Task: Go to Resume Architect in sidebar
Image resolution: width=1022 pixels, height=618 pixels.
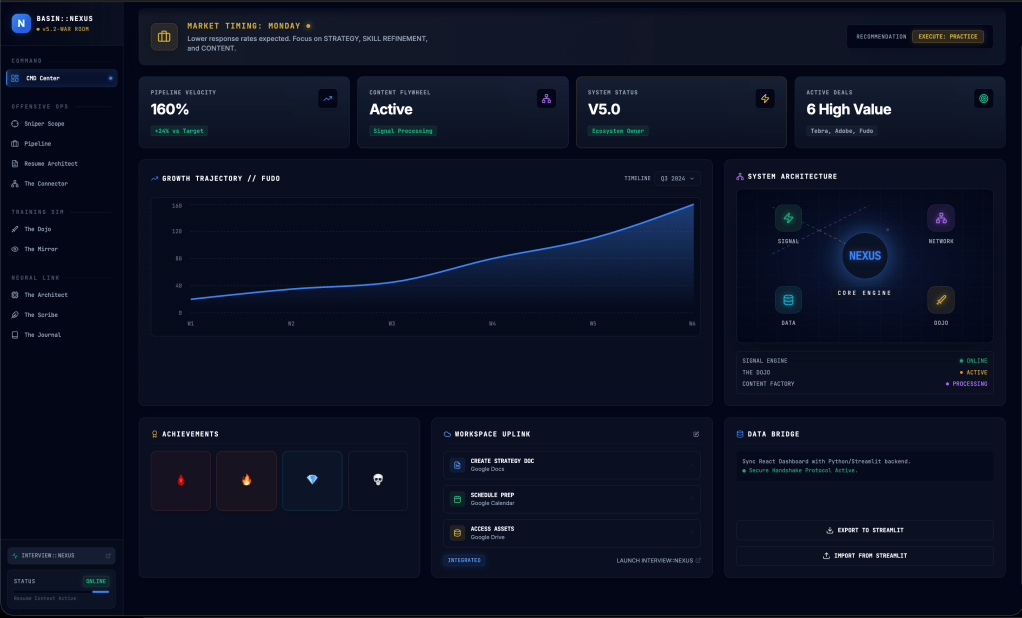Action: point(50,164)
